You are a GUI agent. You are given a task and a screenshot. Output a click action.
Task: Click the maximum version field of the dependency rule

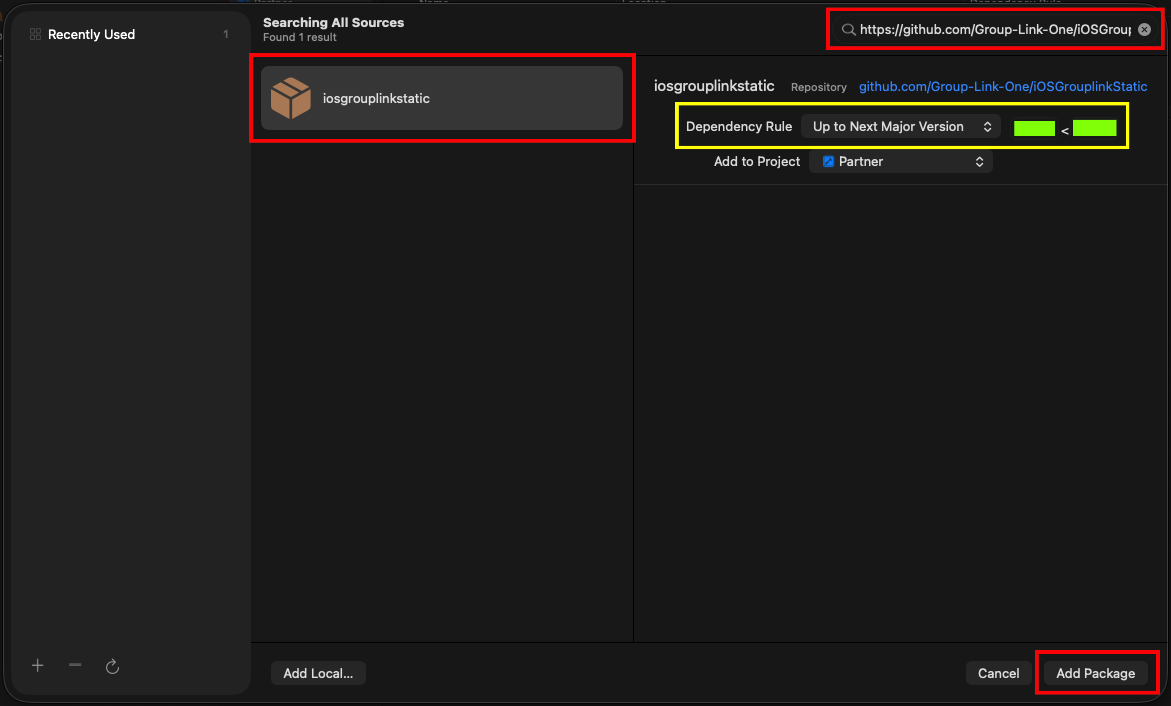(x=1094, y=128)
